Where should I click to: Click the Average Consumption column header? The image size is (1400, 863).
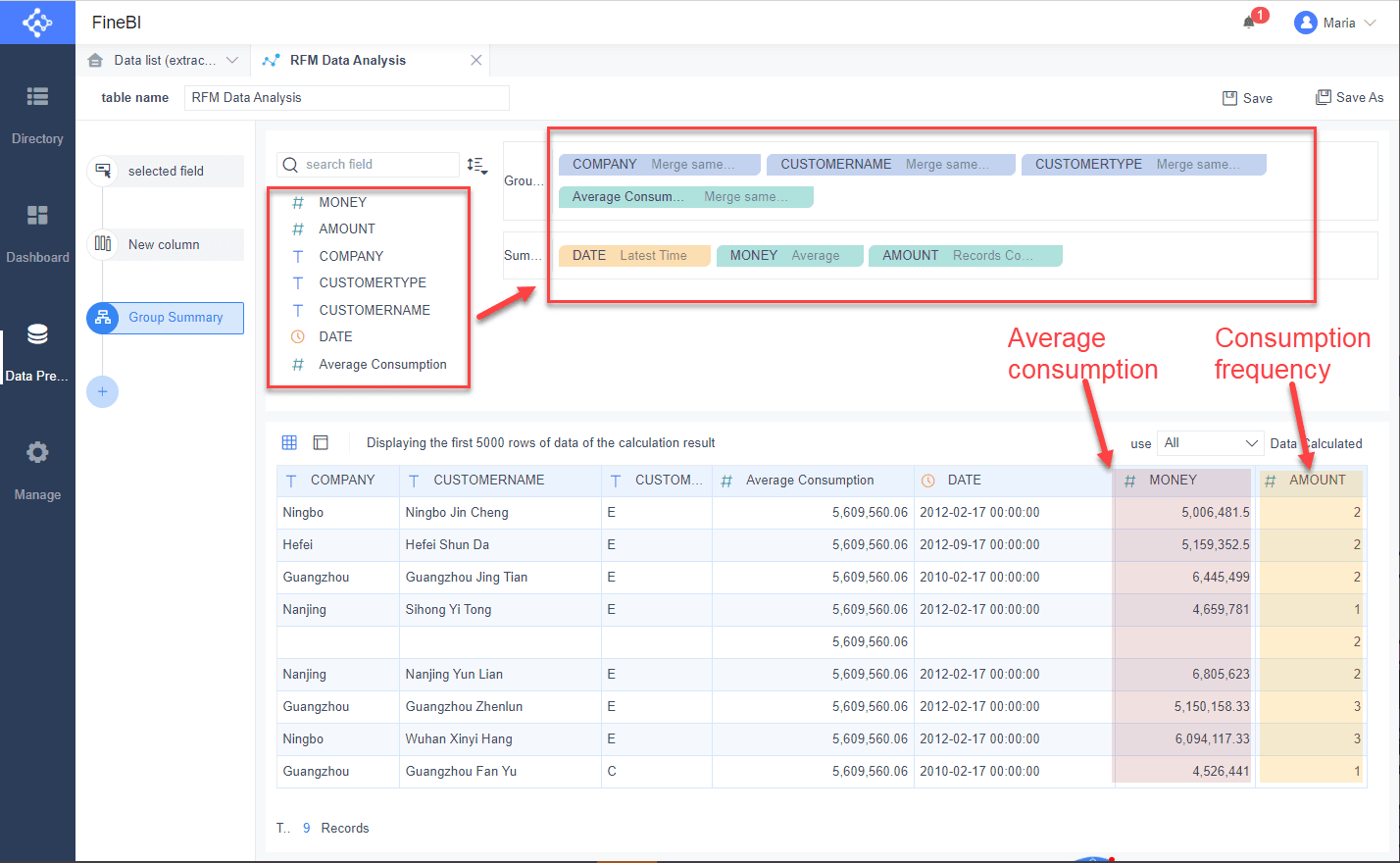[x=813, y=481]
